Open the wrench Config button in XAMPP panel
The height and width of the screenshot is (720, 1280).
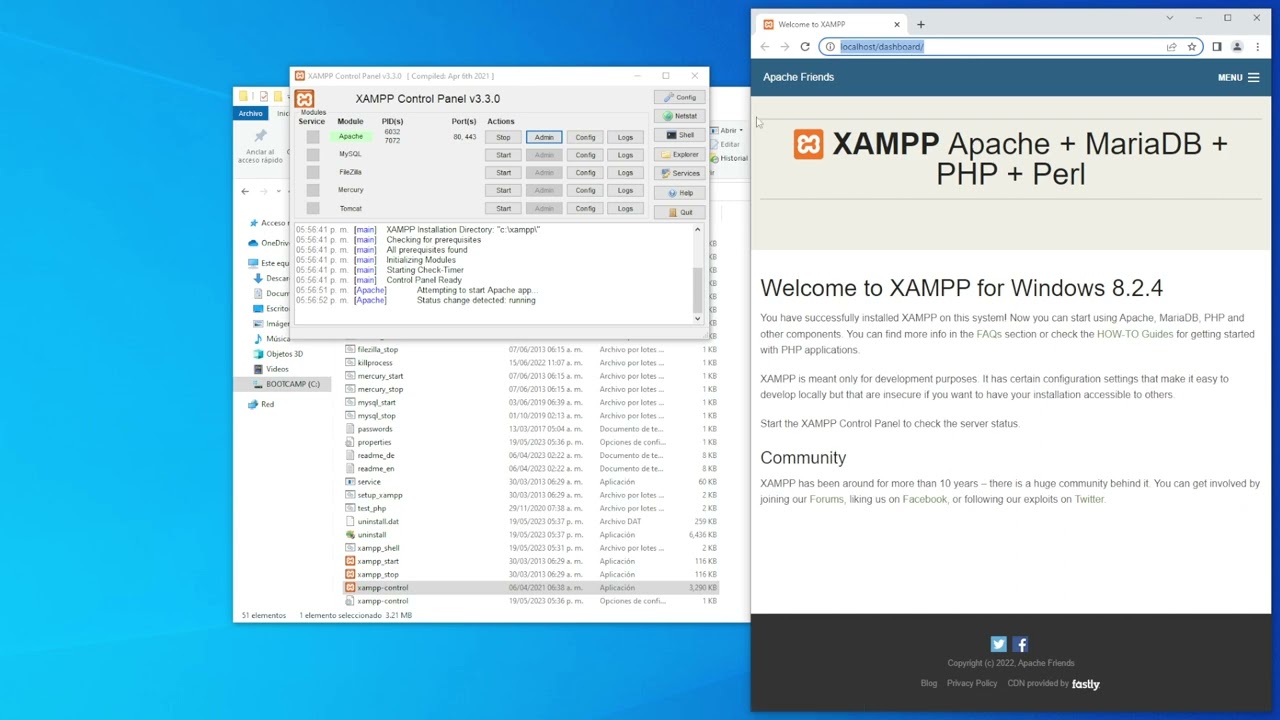click(680, 97)
